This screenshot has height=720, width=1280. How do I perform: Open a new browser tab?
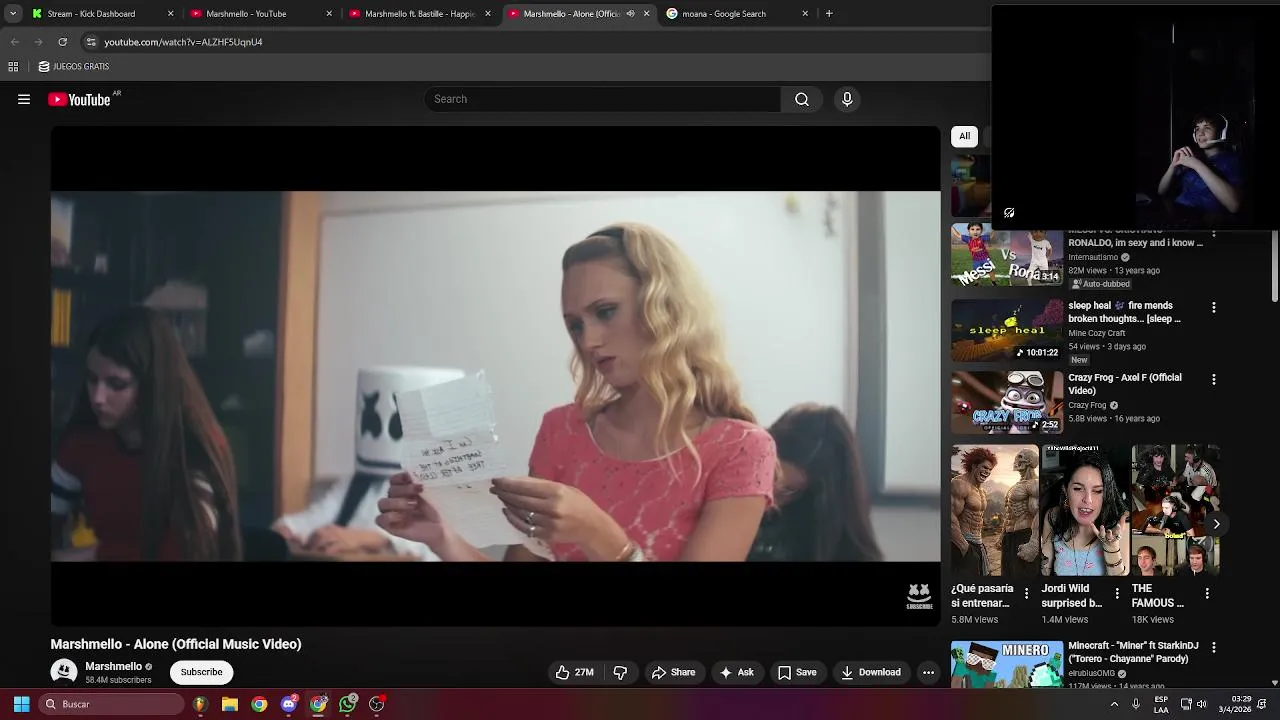[829, 14]
